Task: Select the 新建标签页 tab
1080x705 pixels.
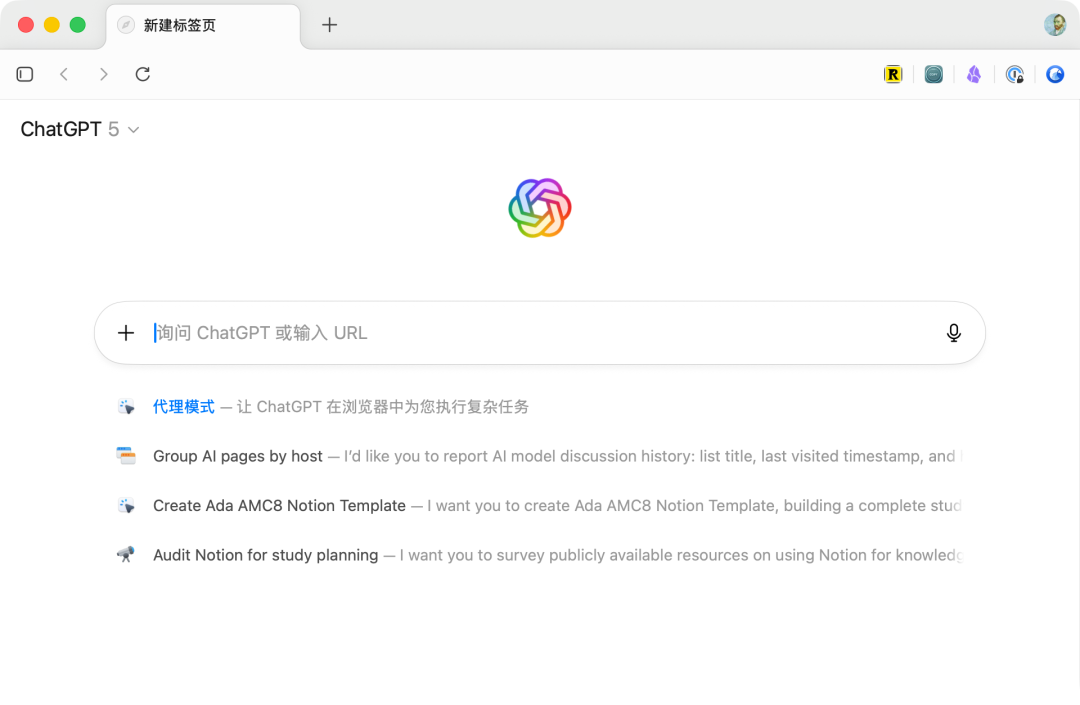Action: [x=203, y=25]
